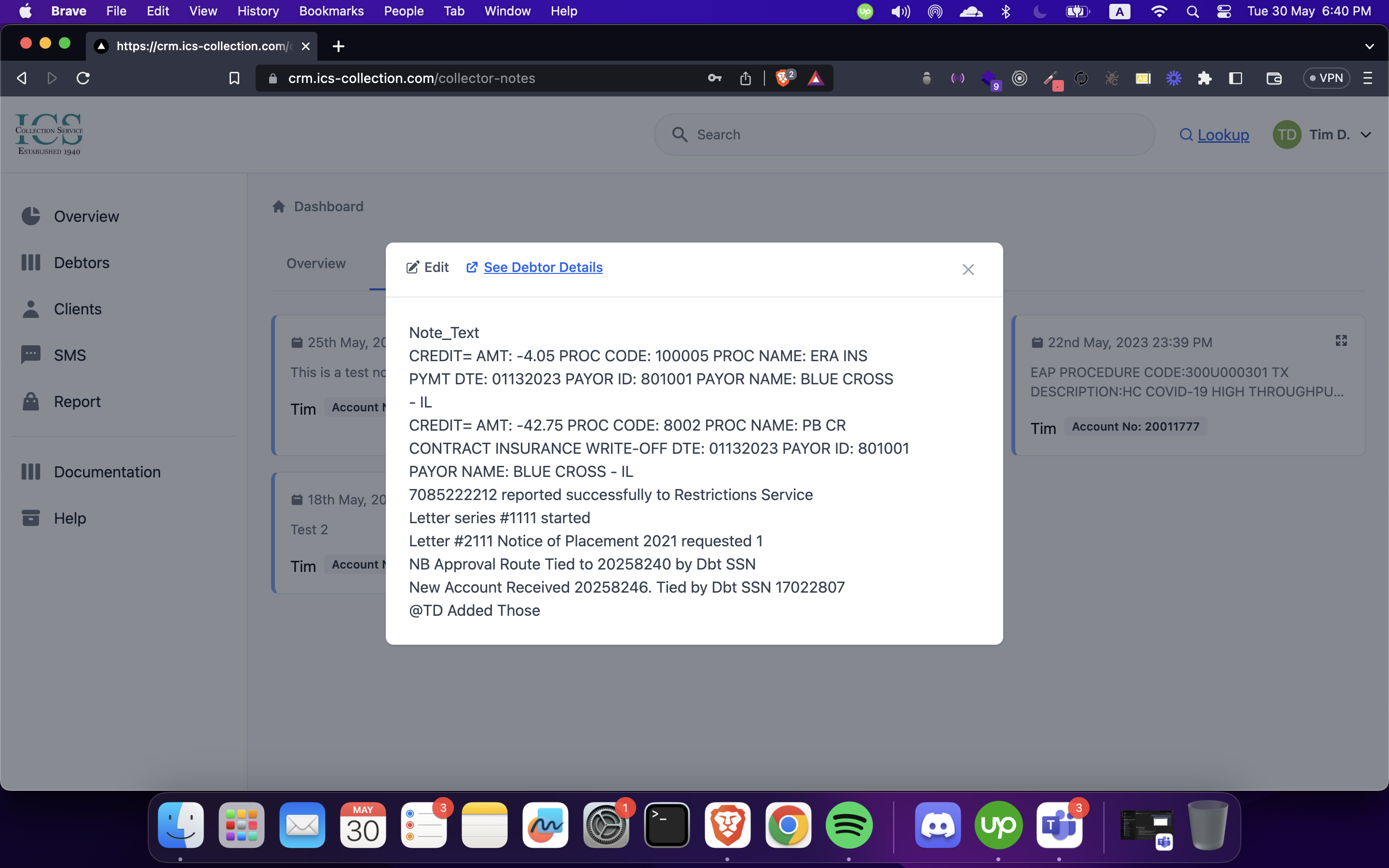
Task: Expand the 22nd May note card
Action: (x=1341, y=341)
